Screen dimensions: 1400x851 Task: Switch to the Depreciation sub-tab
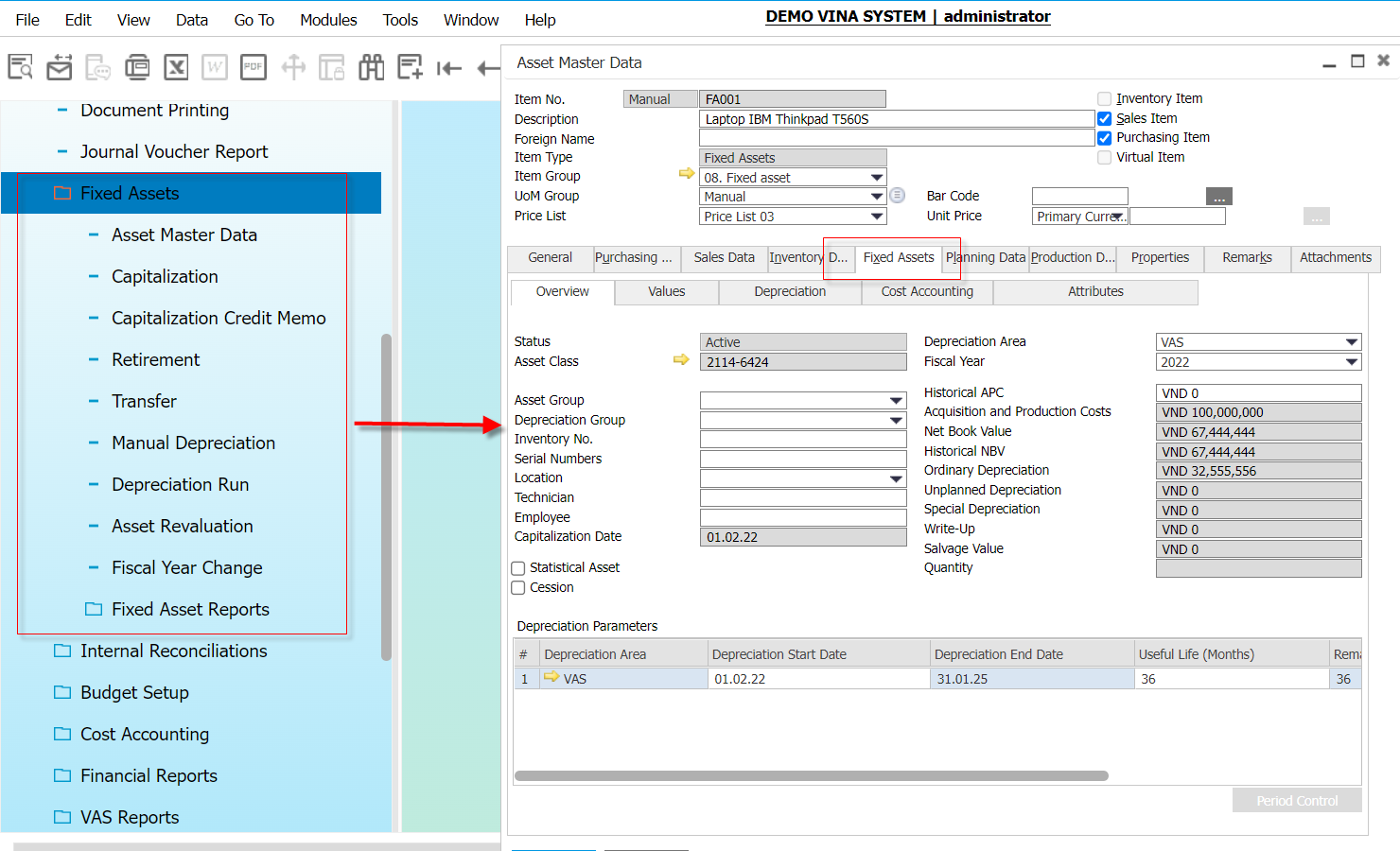click(x=790, y=292)
